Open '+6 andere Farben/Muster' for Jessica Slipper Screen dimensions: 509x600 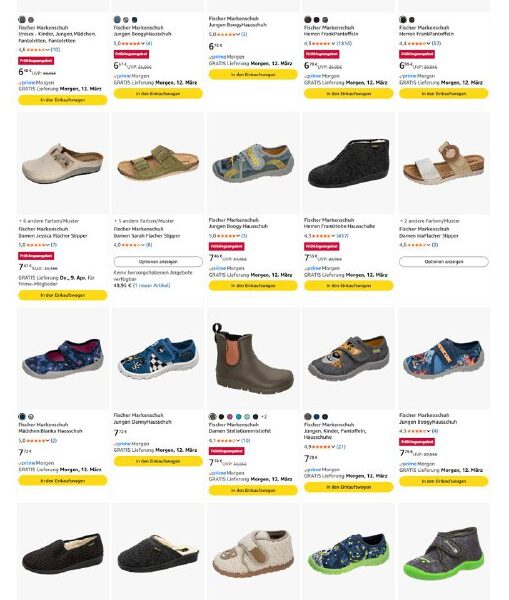tap(49, 221)
